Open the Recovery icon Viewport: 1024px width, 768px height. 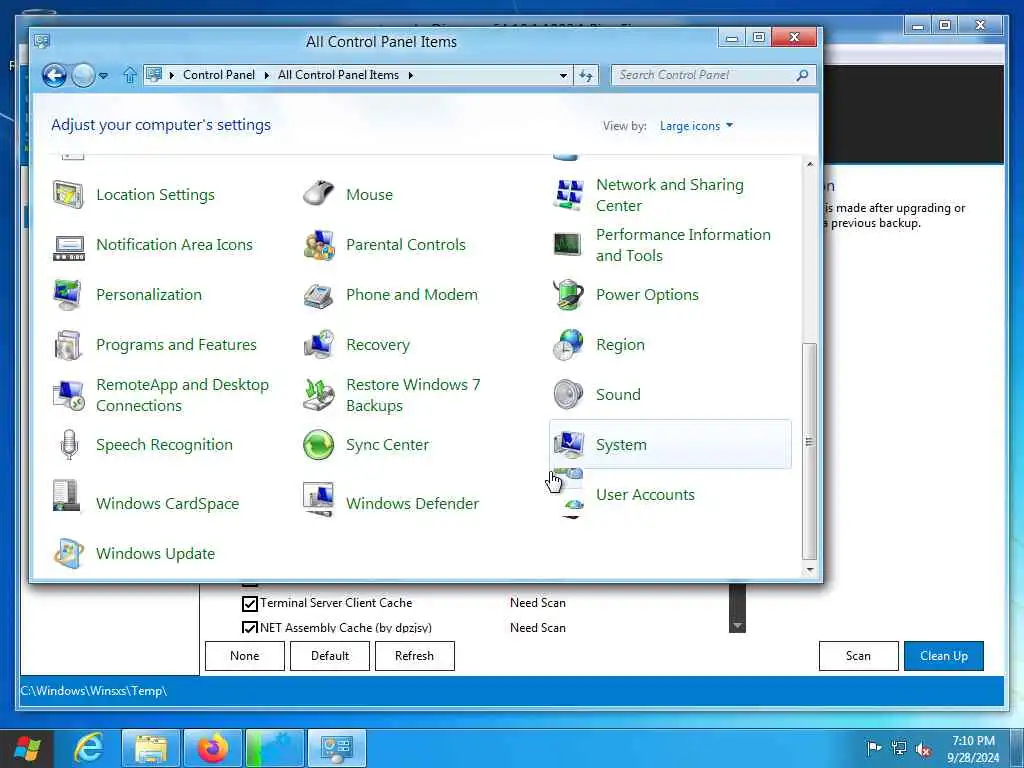point(318,345)
